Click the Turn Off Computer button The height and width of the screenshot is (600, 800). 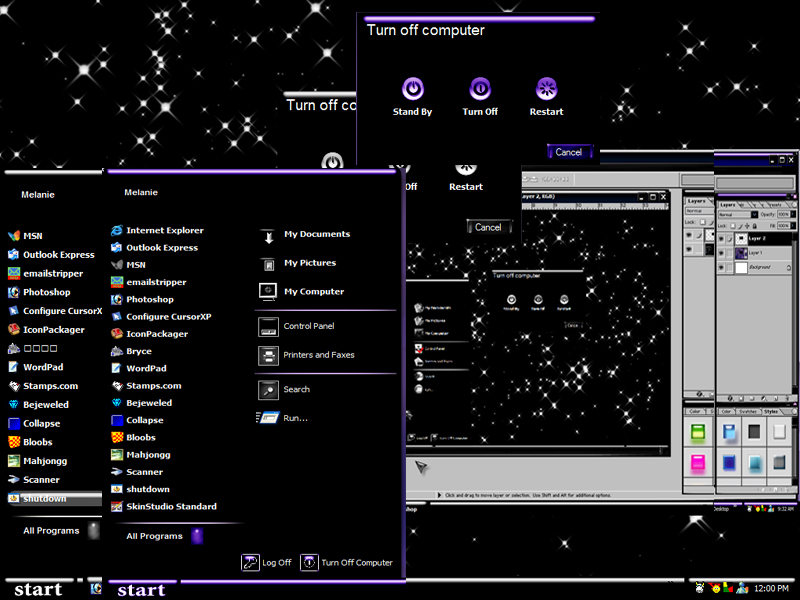pyautogui.click(x=347, y=563)
